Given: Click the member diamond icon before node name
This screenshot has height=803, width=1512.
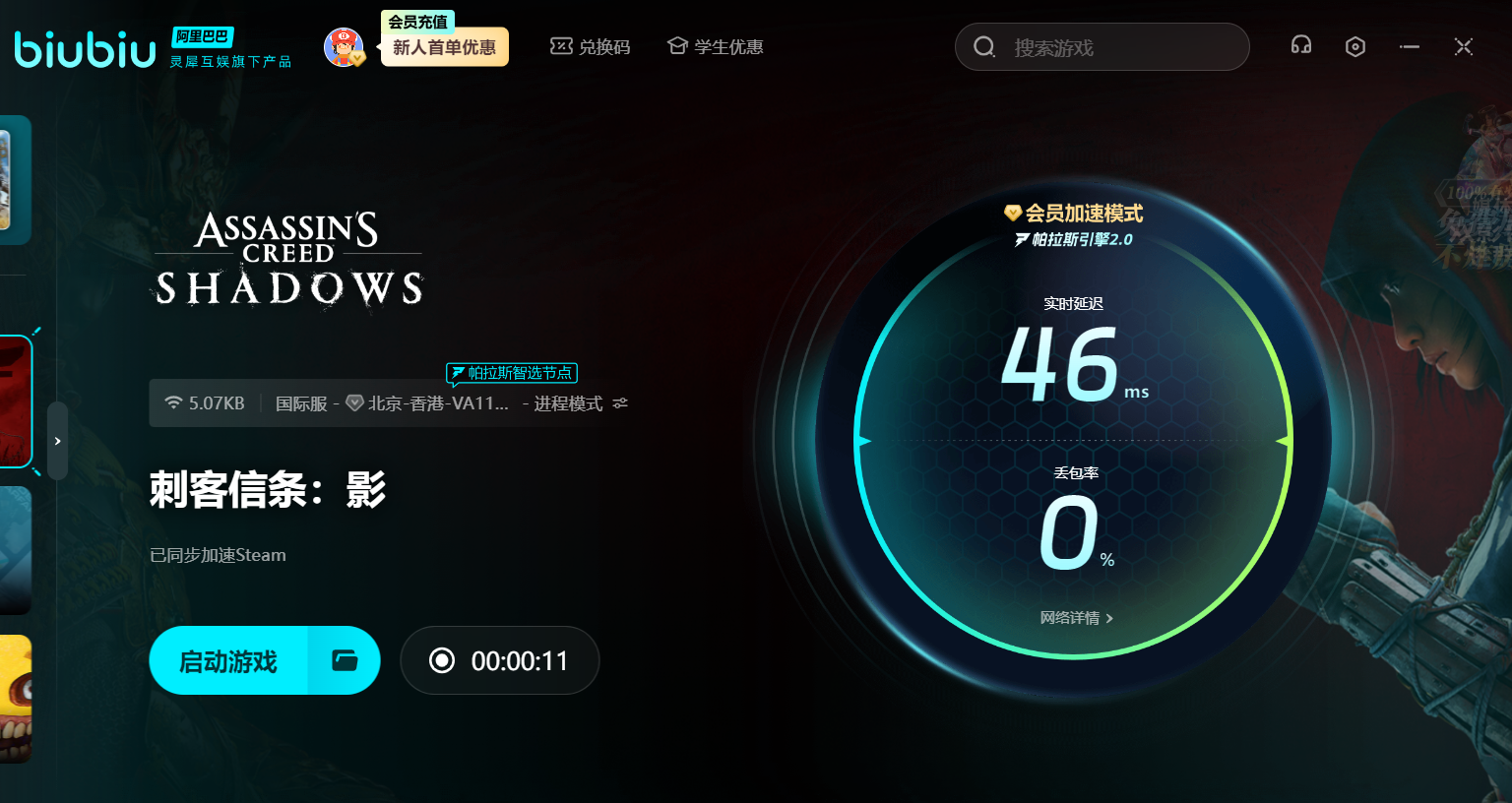Looking at the screenshot, I should coord(355,403).
